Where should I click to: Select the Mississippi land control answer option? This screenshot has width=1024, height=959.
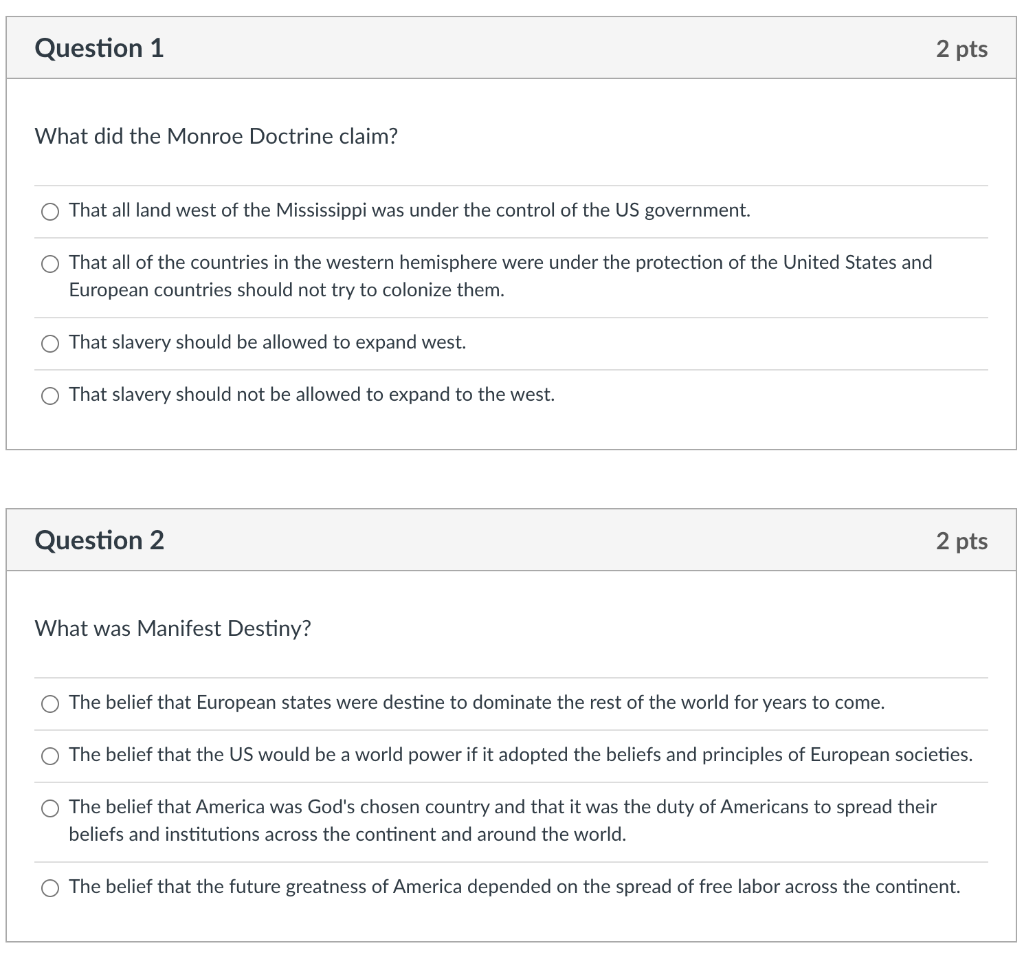[49, 211]
